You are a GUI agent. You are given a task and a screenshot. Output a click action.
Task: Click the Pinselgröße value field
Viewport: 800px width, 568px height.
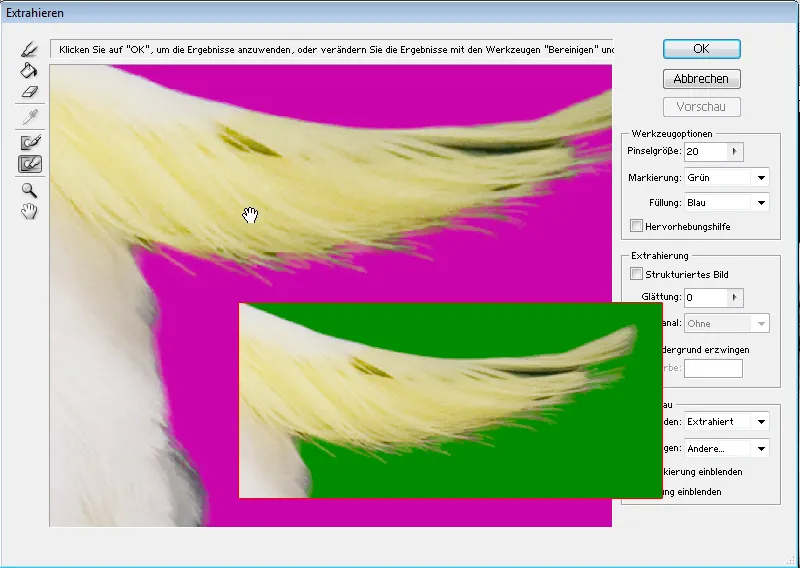pyautogui.click(x=704, y=152)
